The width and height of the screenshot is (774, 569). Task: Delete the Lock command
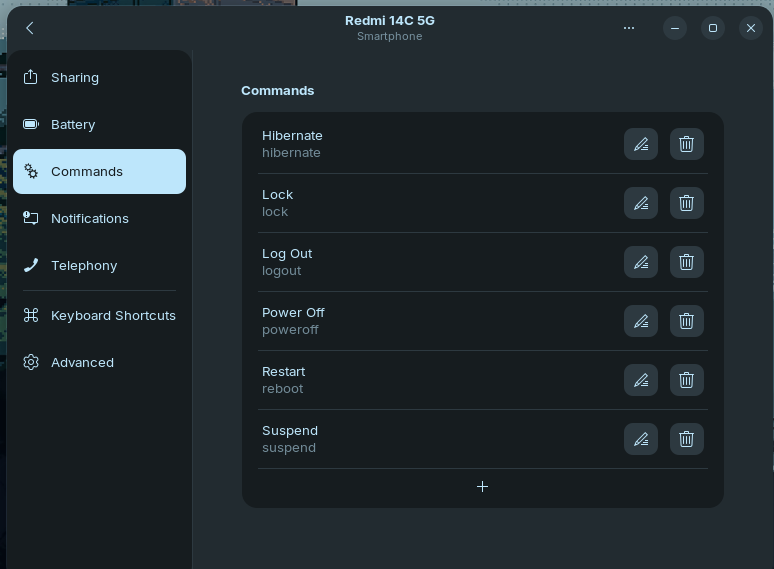pyautogui.click(x=686, y=203)
